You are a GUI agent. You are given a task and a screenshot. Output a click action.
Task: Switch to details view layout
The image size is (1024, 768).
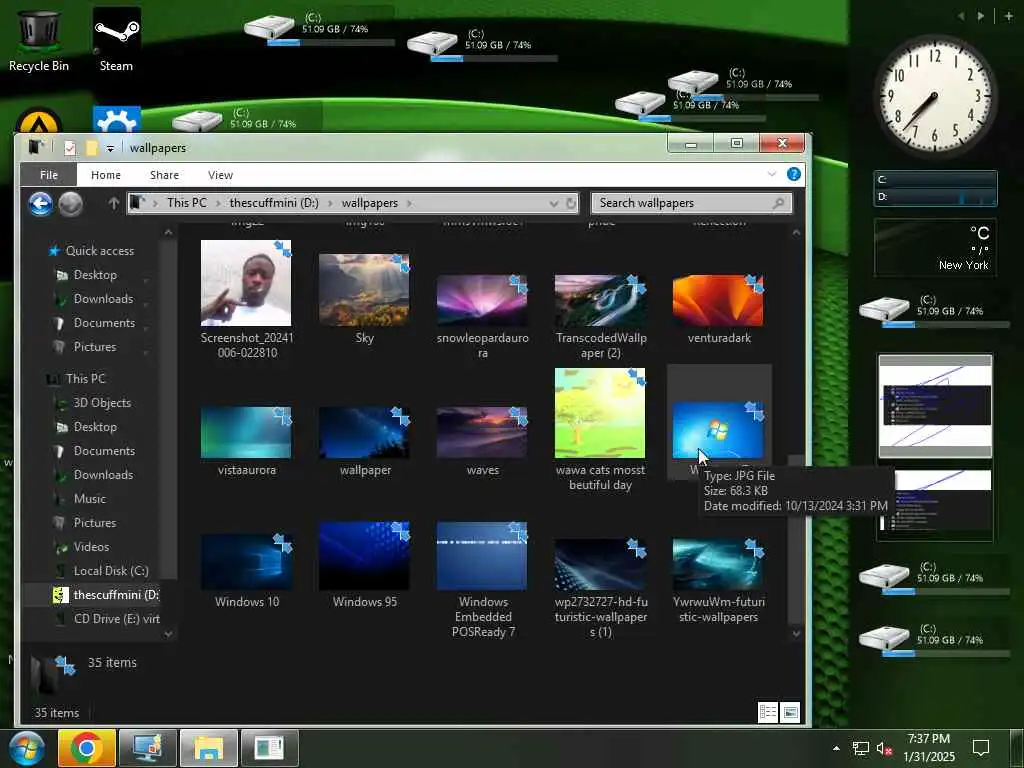pyautogui.click(x=768, y=712)
